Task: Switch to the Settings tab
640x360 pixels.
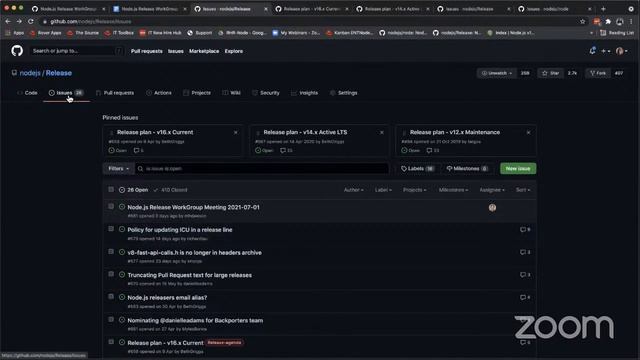Action: click(x=343, y=93)
